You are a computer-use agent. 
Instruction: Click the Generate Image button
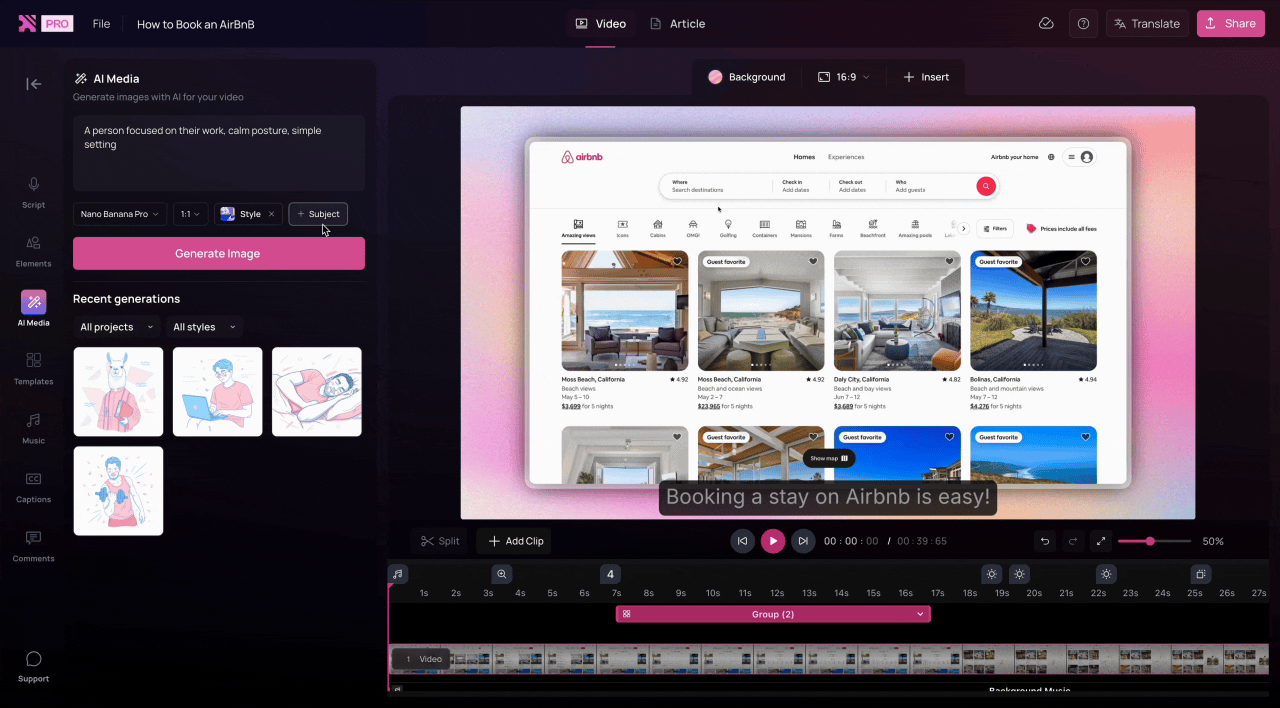pos(218,253)
